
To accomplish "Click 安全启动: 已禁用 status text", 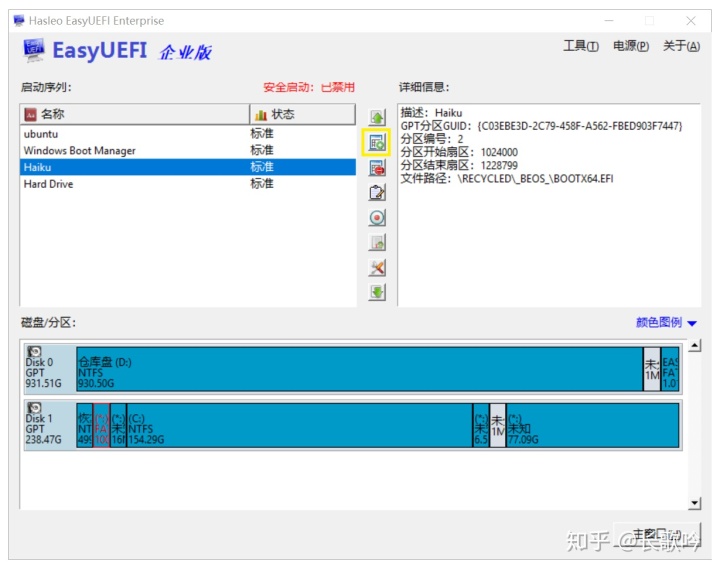I will click(309, 87).
